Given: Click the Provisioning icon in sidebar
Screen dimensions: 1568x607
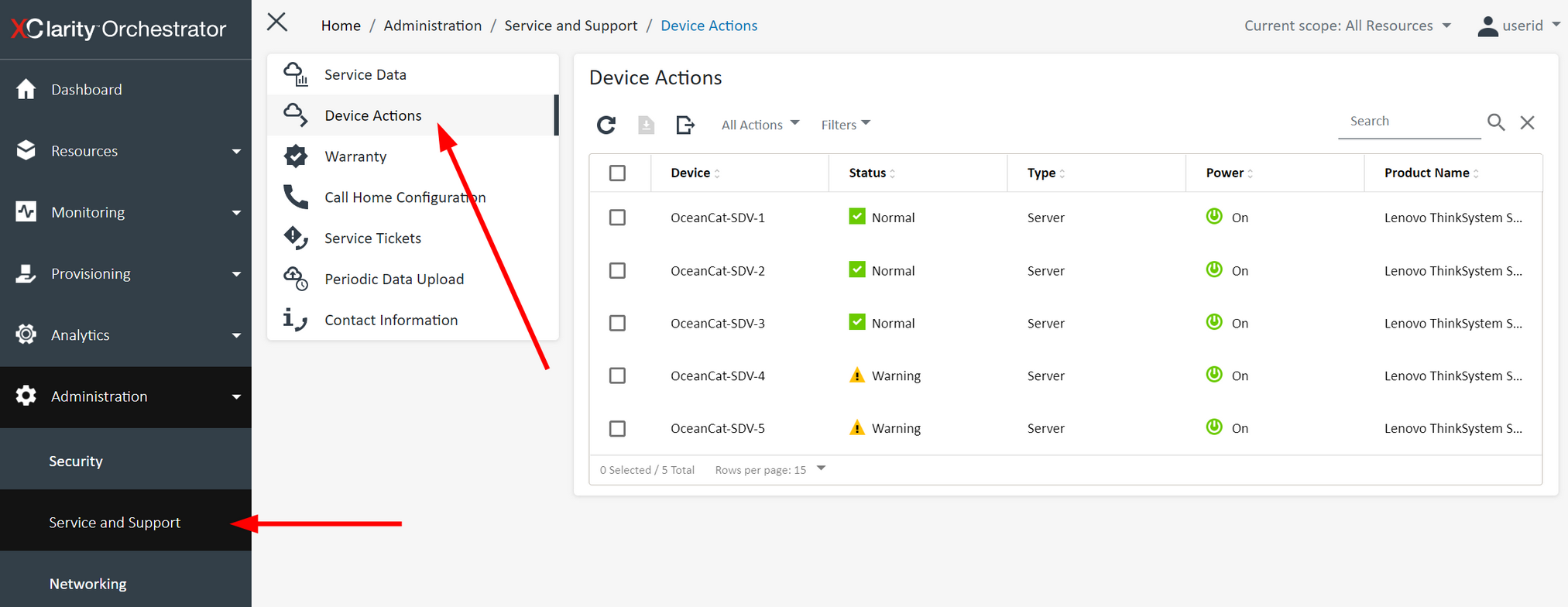Looking at the screenshot, I should tap(26, 273).
